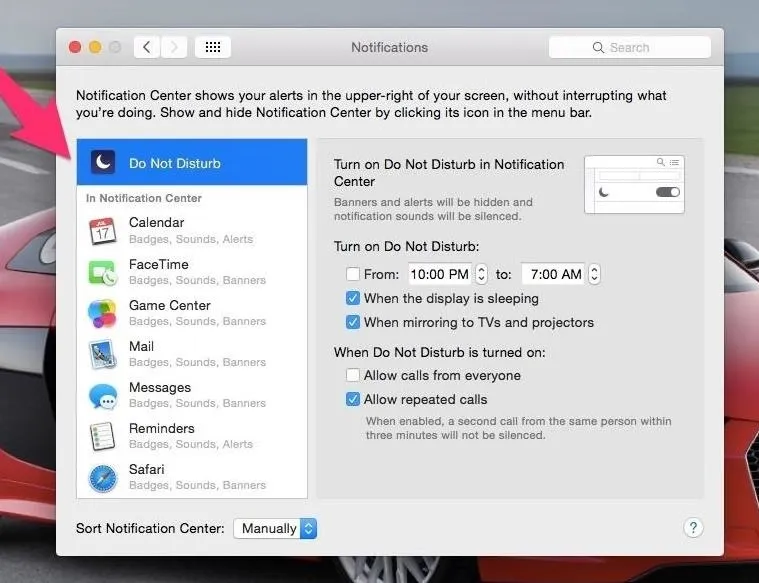Click the FaceTime app icon
This screenshot has width=759, height=583.
[103, 272]
